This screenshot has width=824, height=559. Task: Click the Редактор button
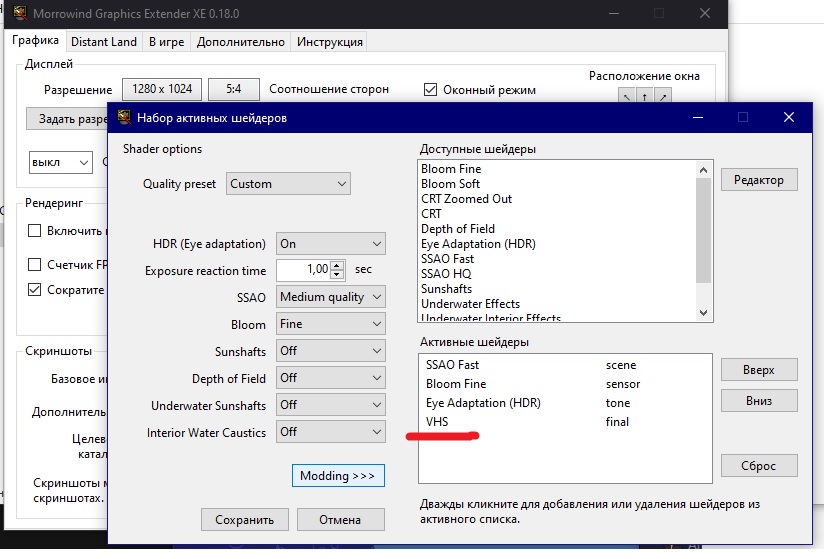pyautogui.click(x=759, y=180)
